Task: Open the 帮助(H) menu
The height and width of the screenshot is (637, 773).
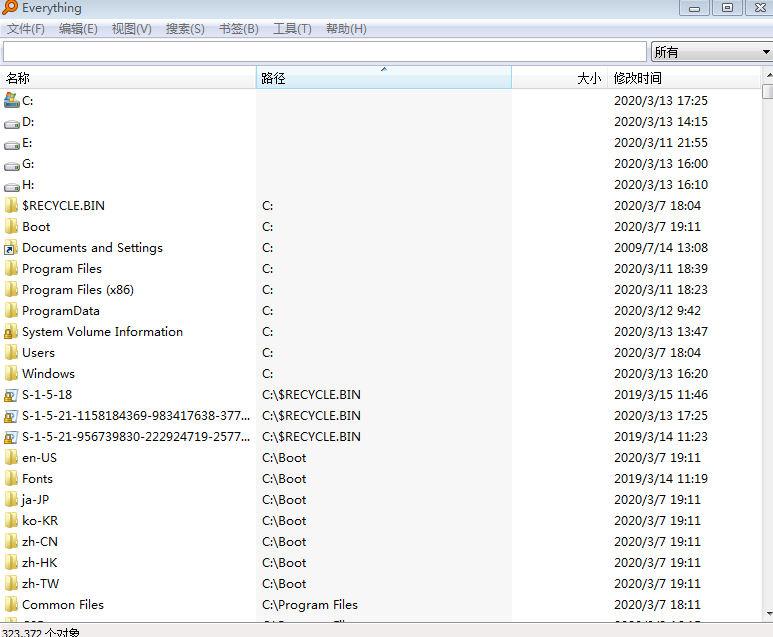Action: pyautogui.click(x=346, y=29)
